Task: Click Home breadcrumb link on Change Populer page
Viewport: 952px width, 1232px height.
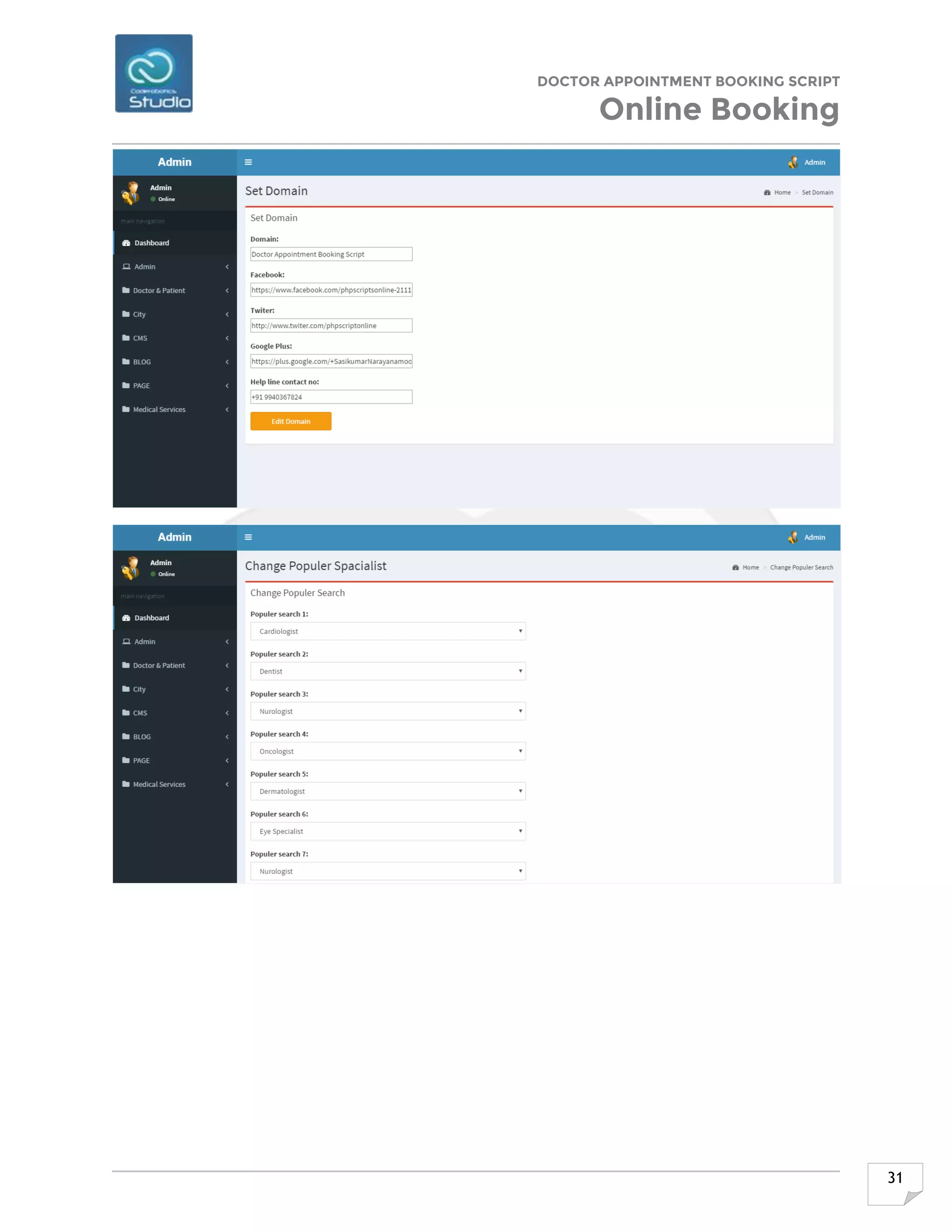Action: pos(751,568)
